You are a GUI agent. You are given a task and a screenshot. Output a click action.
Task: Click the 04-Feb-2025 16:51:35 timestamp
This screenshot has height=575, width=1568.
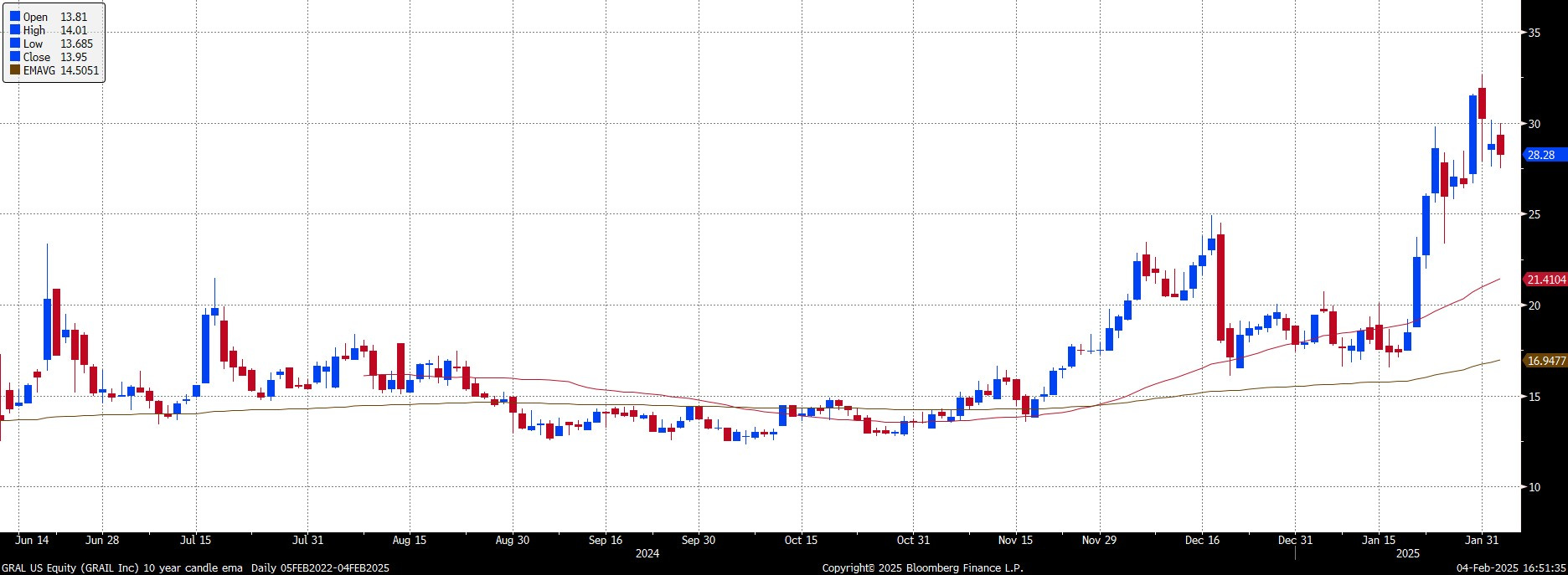[x=1511, y=568]
